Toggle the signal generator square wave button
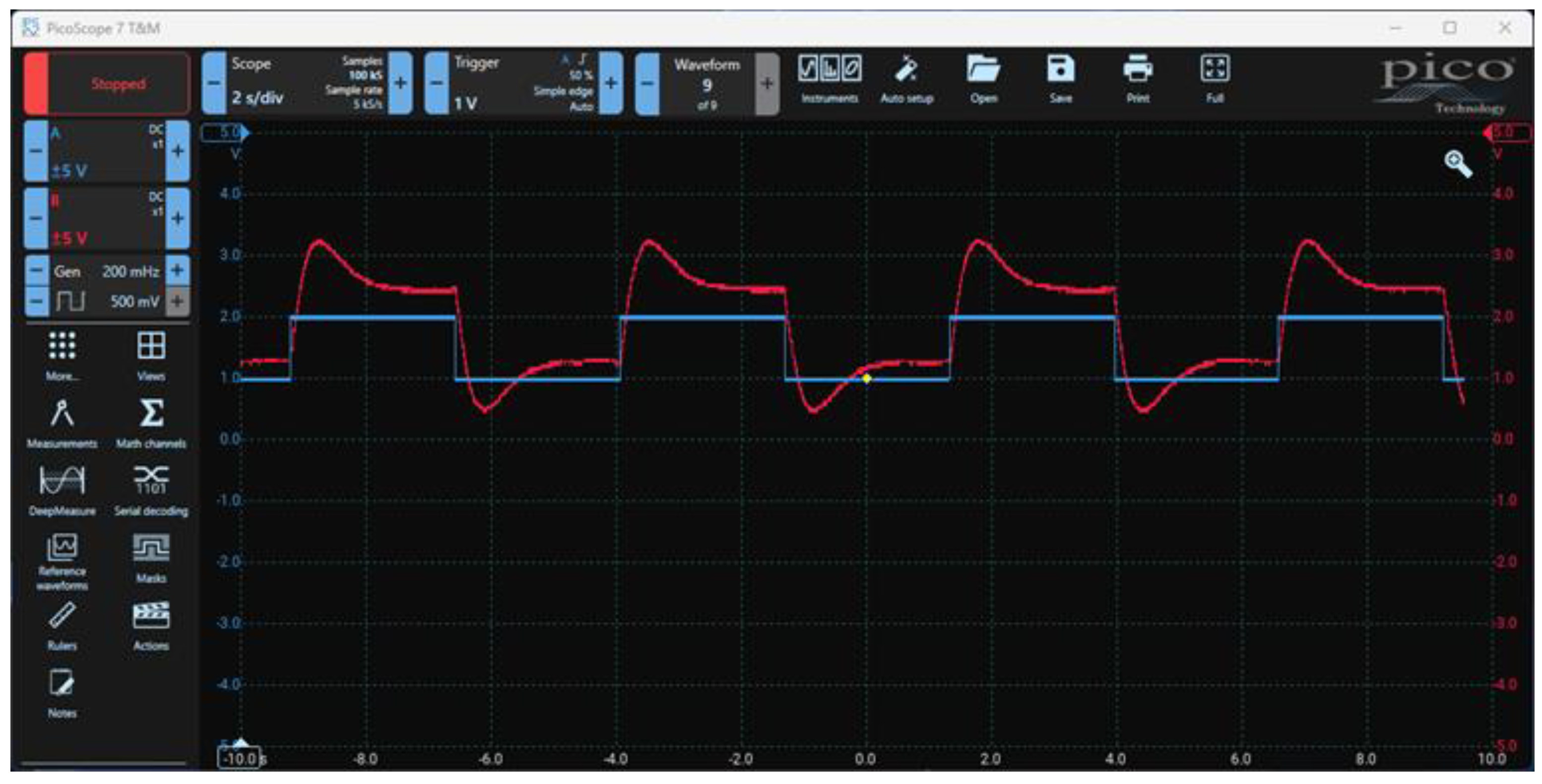Screen dimensions: 1542x784 (x=70, y=301)
